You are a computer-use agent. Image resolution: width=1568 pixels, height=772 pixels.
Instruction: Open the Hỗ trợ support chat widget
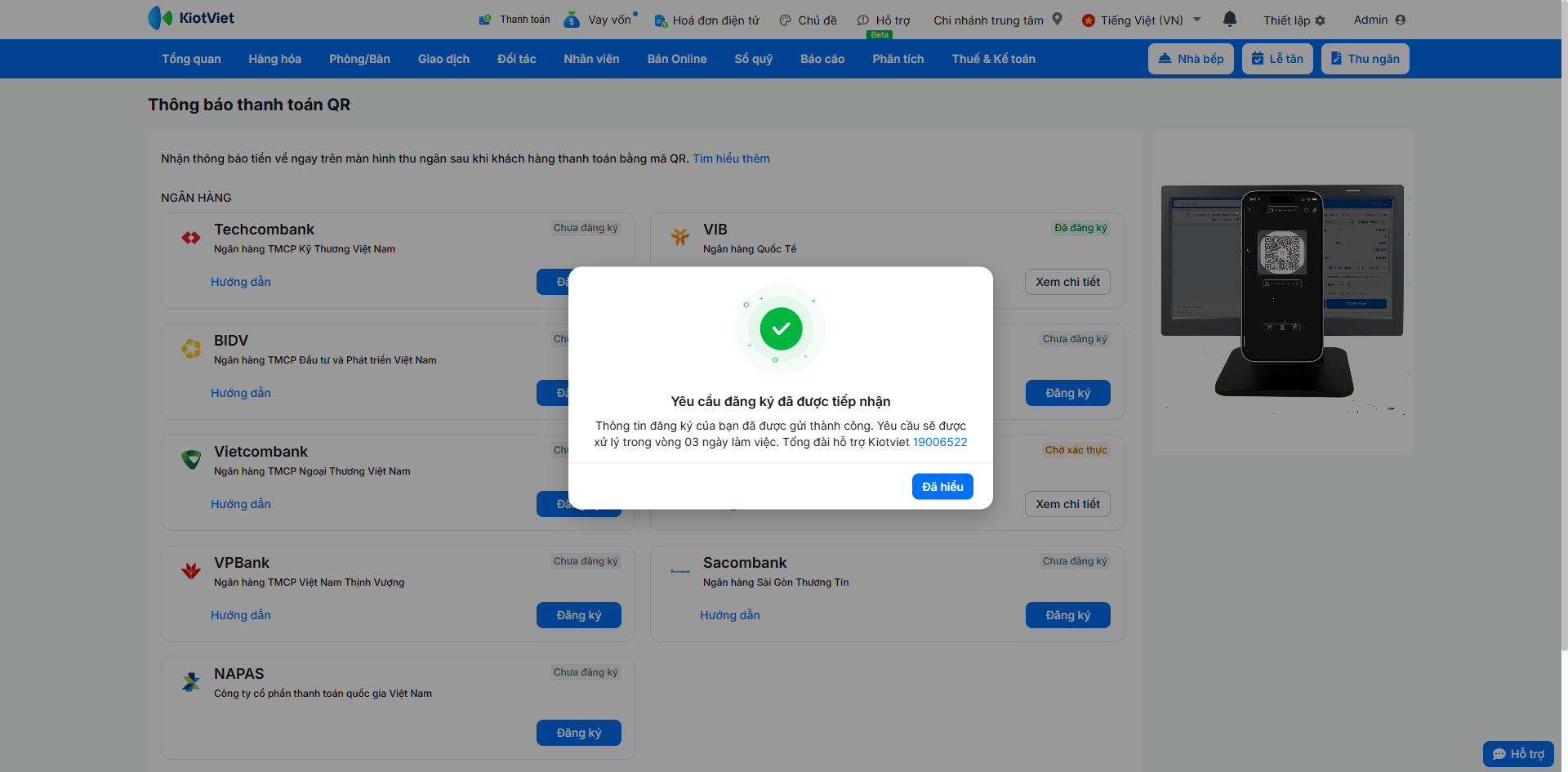coord(1518,754)
